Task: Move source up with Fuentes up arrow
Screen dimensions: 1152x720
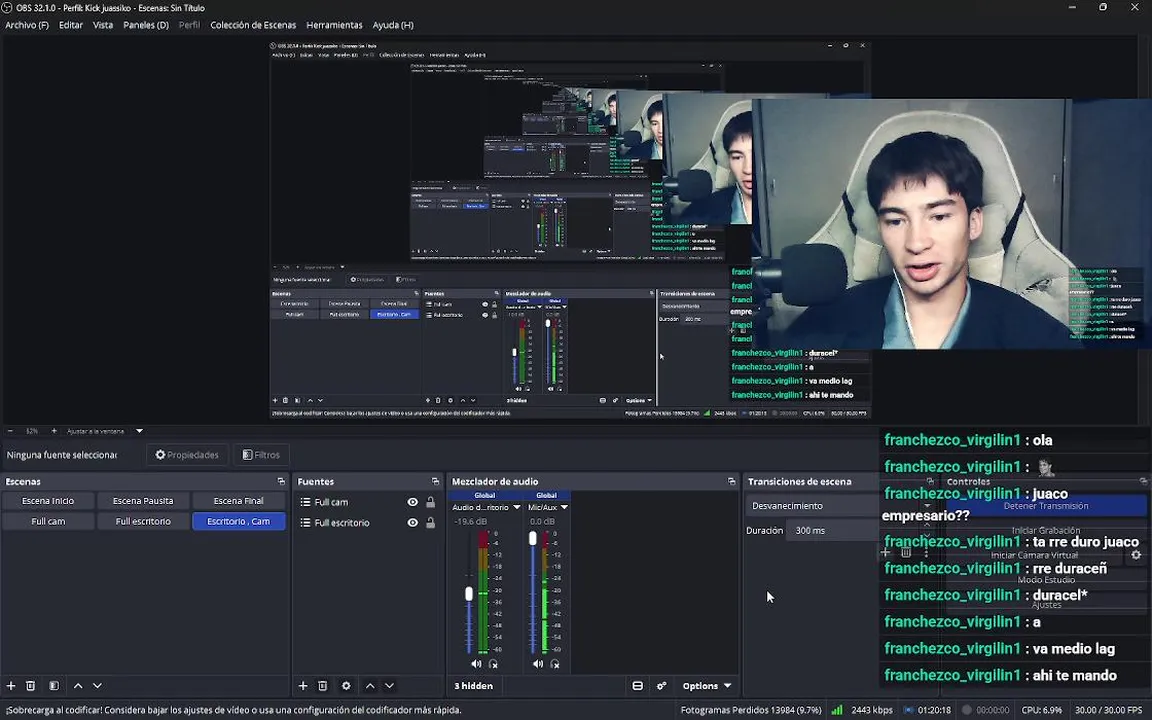Action: click(370, 685)
